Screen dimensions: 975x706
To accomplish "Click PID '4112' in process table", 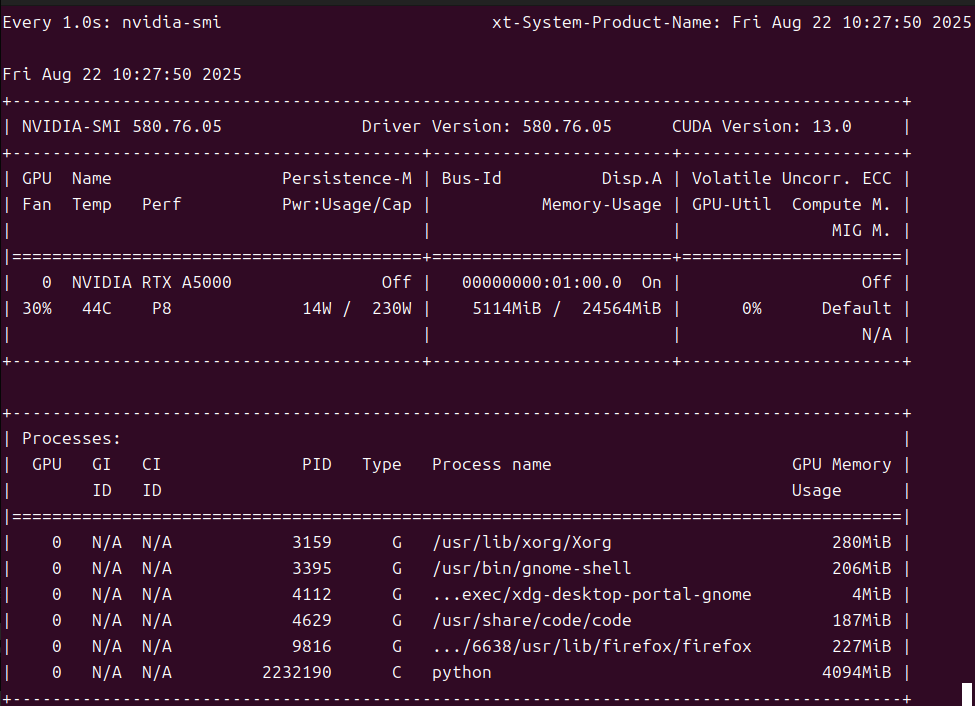I will (312, 595).
